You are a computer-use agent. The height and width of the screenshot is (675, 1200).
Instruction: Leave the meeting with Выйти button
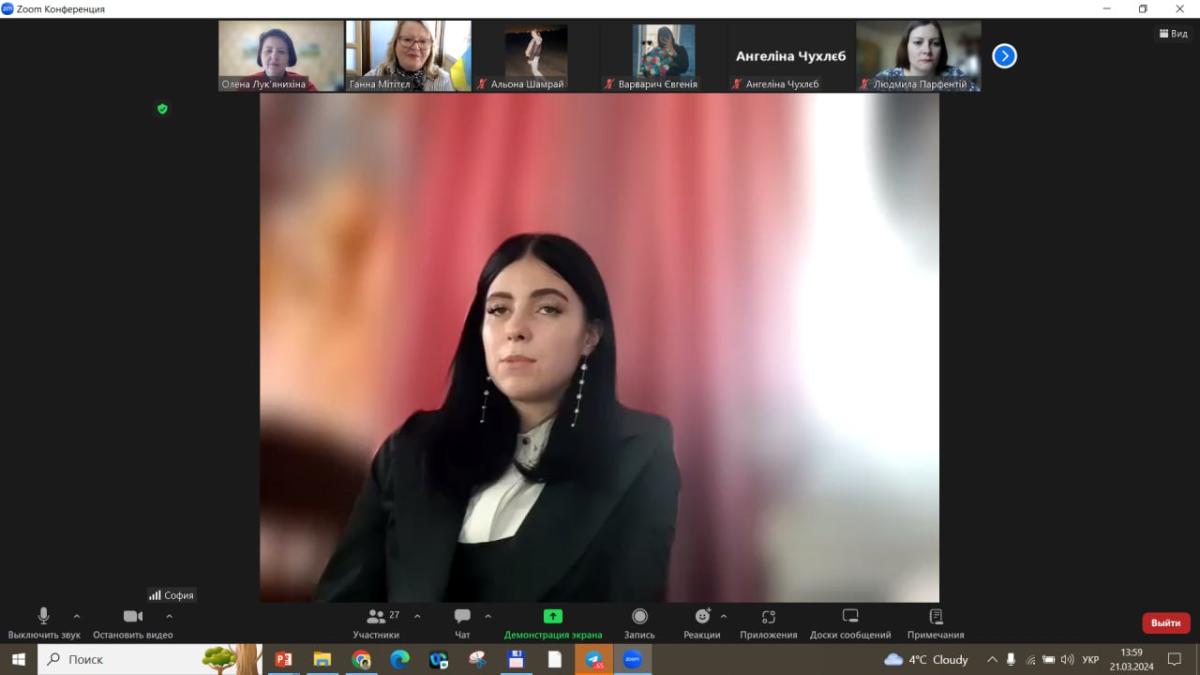click(1166, 623)
